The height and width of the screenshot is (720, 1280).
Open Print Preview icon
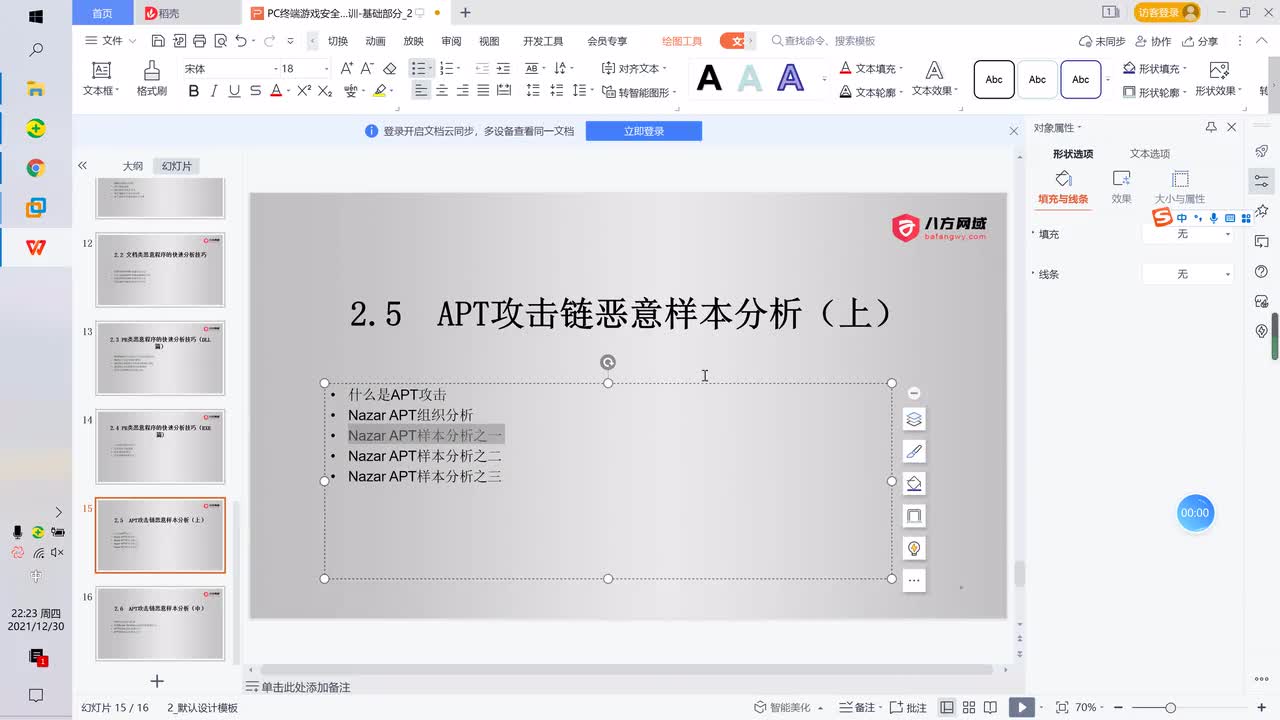[x=219, y=41]
